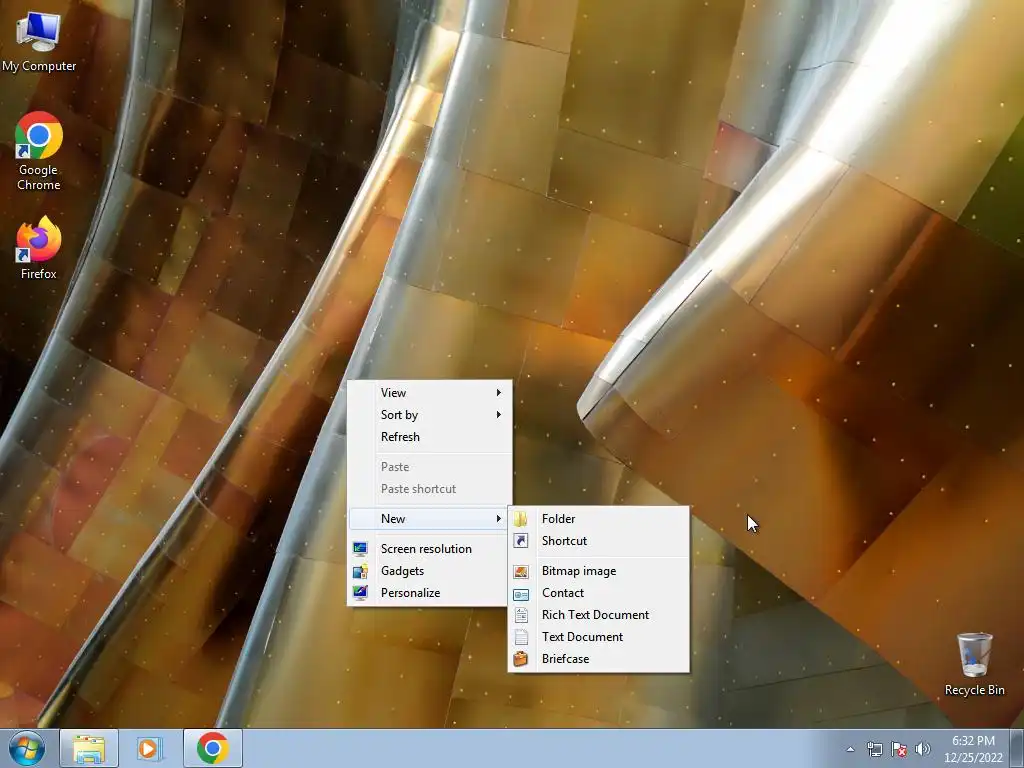The image size is (1024, 768).
Task: Open the My Computer desktop icon
Action: pyautogui.click(x=39, y=40)
